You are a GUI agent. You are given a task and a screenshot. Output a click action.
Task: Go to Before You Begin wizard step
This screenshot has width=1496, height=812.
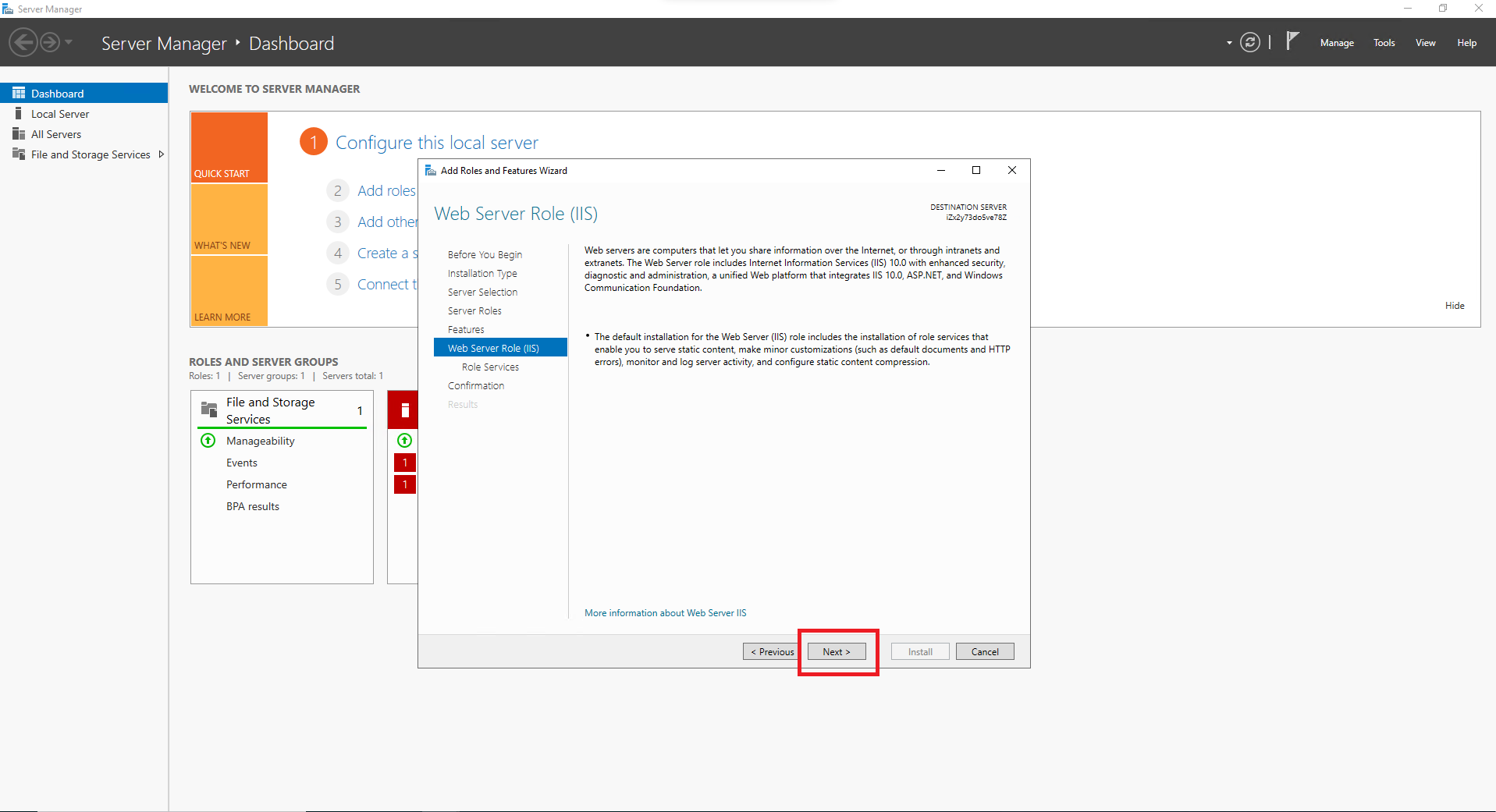[x=485, y=255]
